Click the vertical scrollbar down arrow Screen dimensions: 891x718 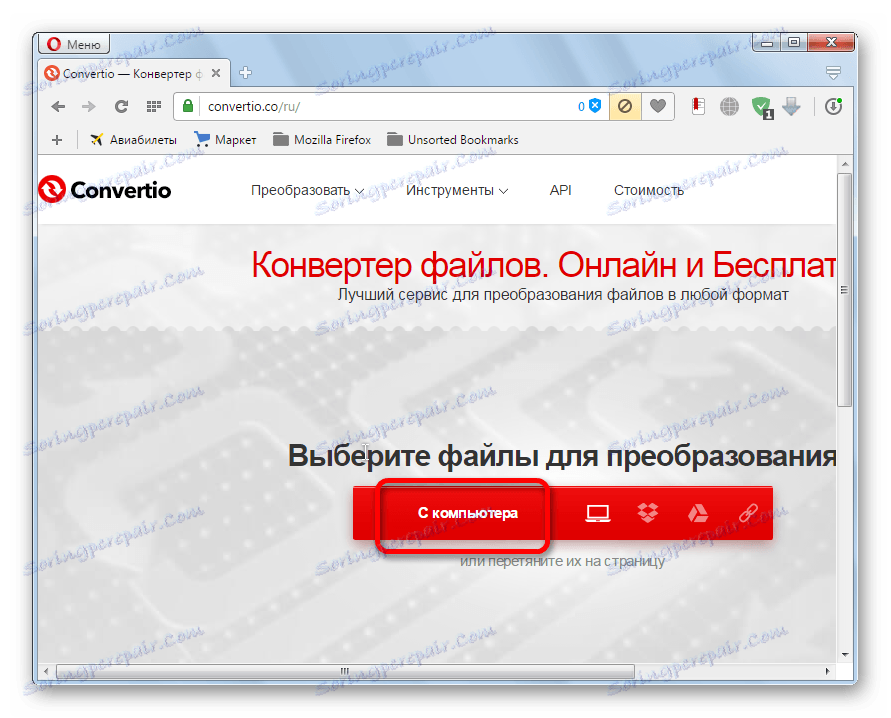[x=845, y=654]
